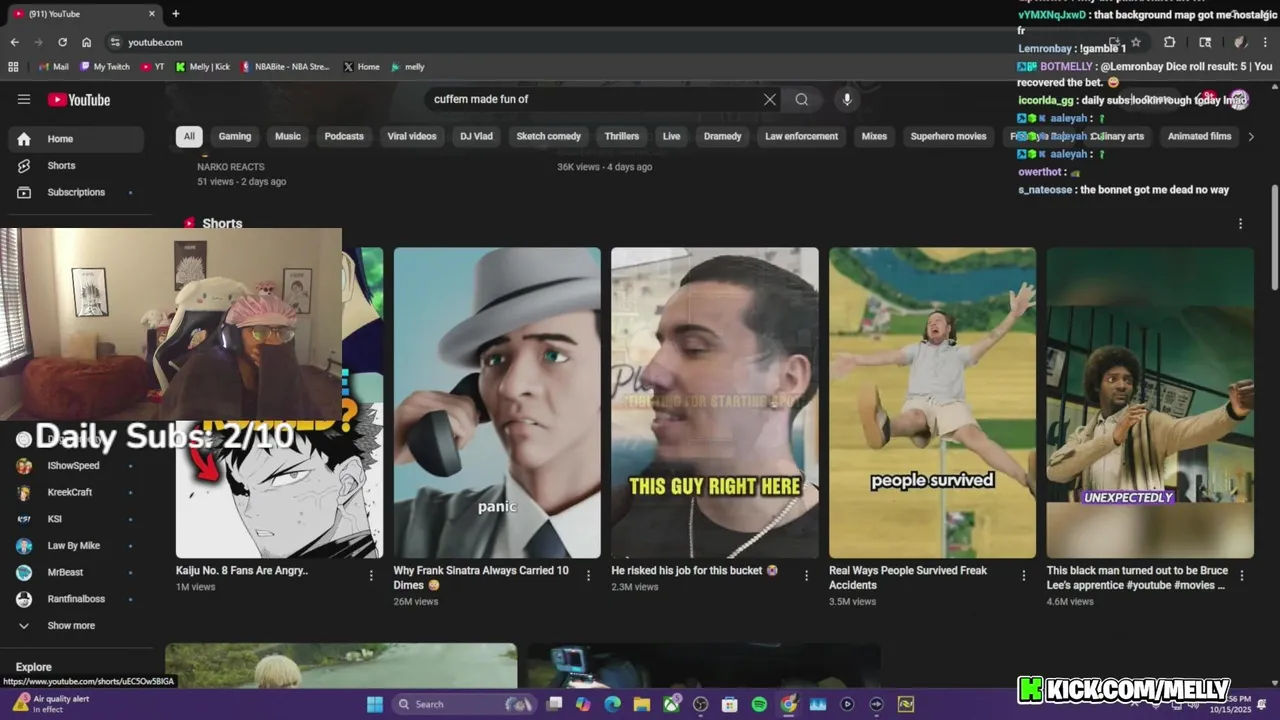Open options for Freak Accidents short
Viewport: 1280px width, 720px height.
[x=1024, y=575]
